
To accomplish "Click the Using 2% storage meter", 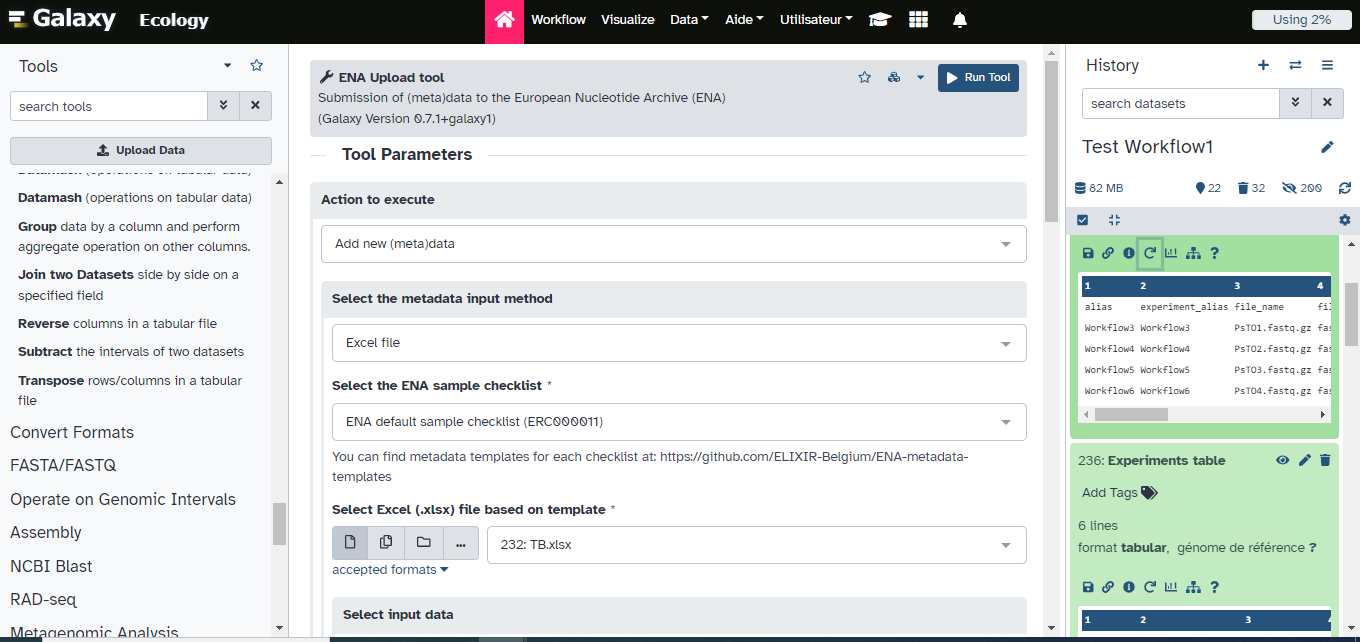I will [1301, 20].
